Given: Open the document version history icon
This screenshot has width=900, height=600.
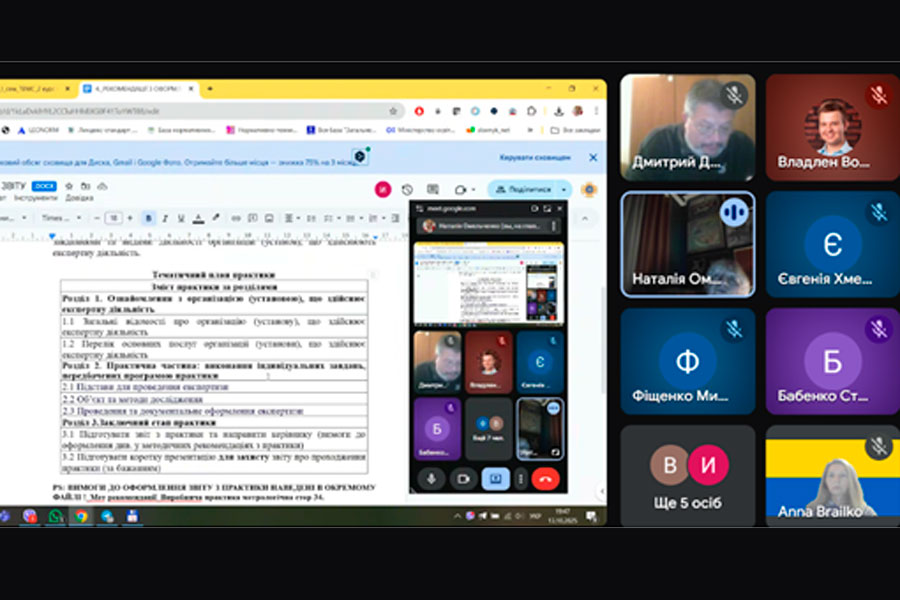Looking at the screenshot, I should [x=407, y=189].
